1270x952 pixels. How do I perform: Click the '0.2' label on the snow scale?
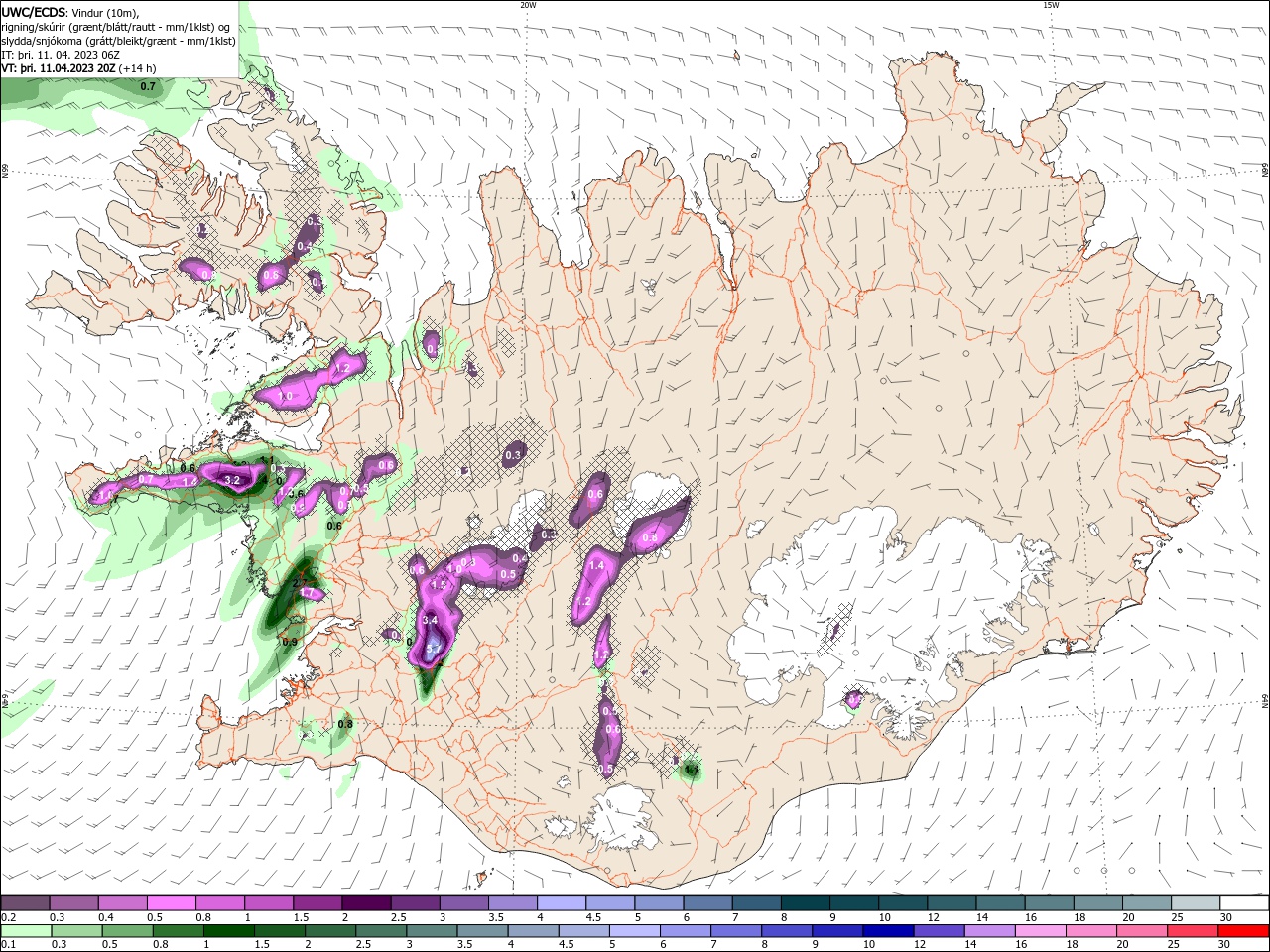tap(9, 917)
